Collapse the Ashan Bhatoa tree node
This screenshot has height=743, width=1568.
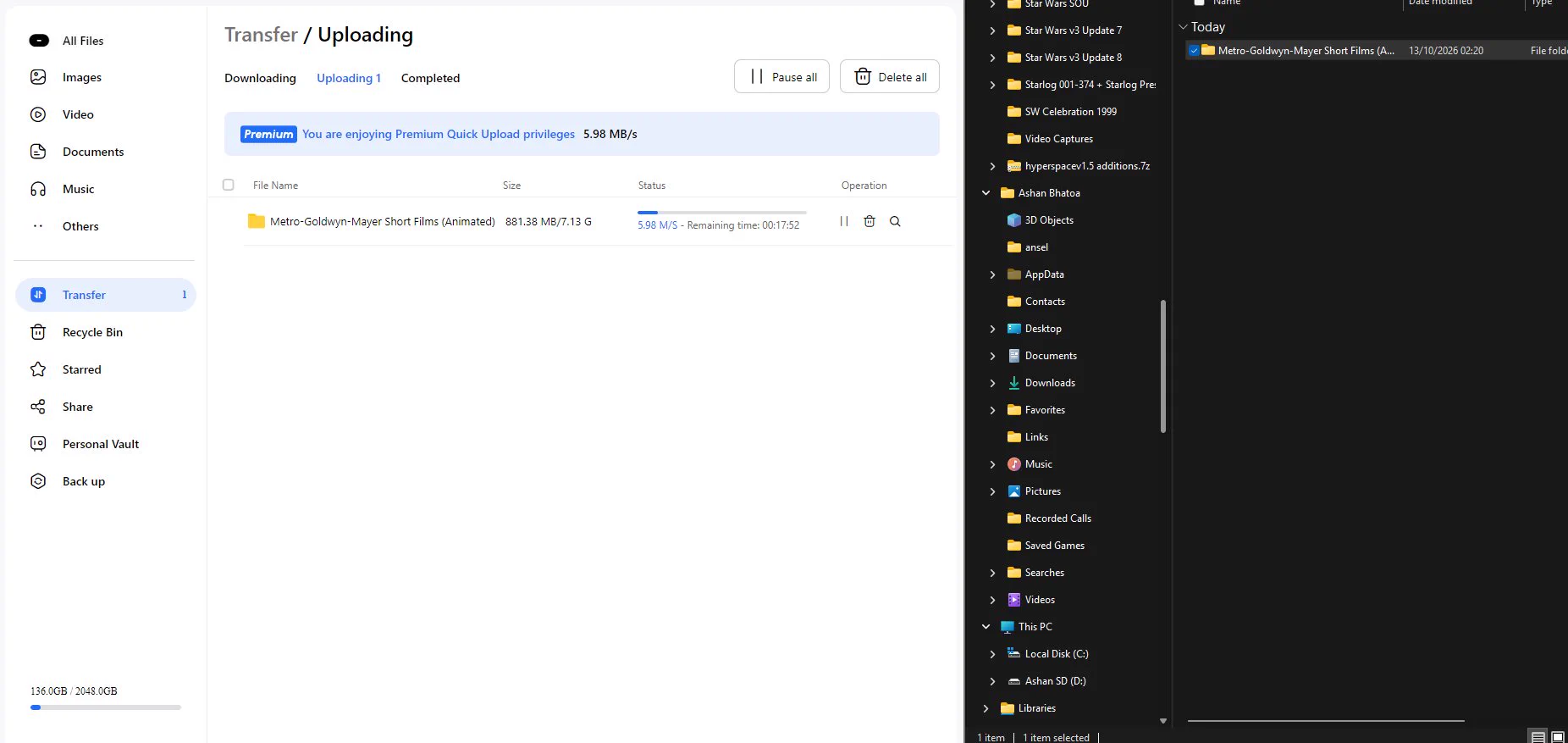986,193
